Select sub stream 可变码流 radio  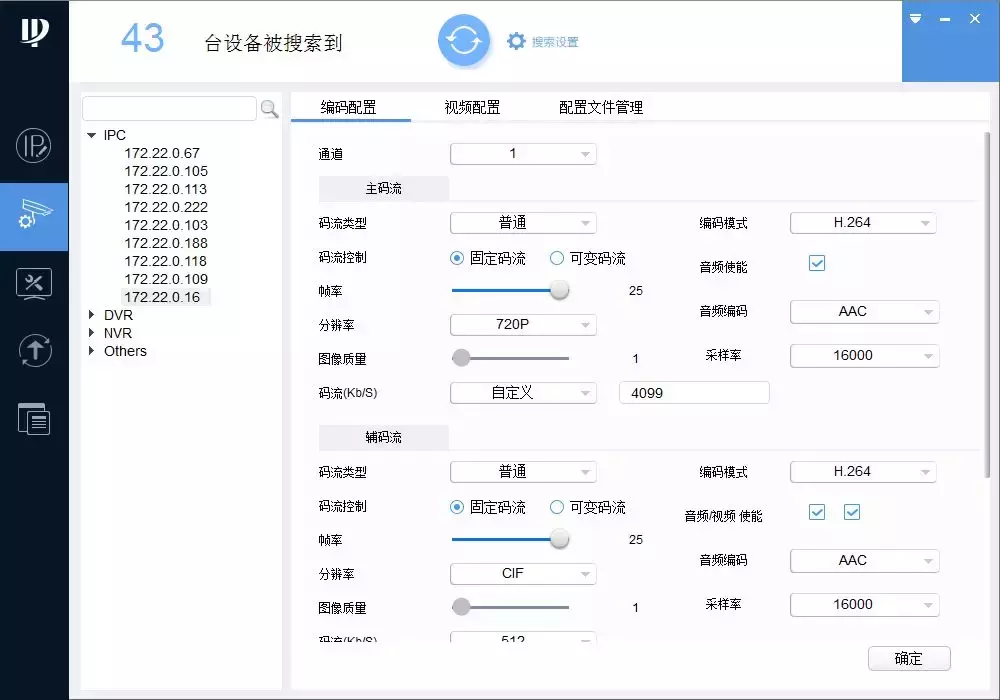point(557,507)
